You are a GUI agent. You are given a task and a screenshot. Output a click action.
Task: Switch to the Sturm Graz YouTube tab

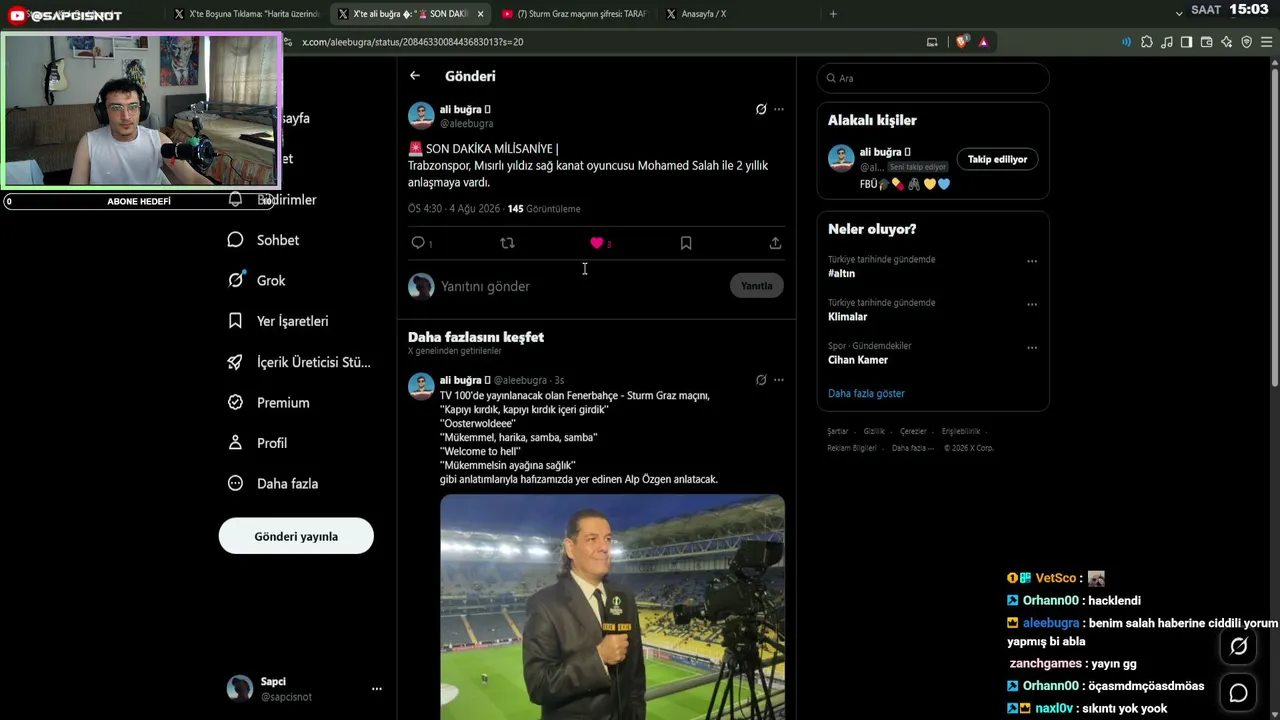[574, 14]
